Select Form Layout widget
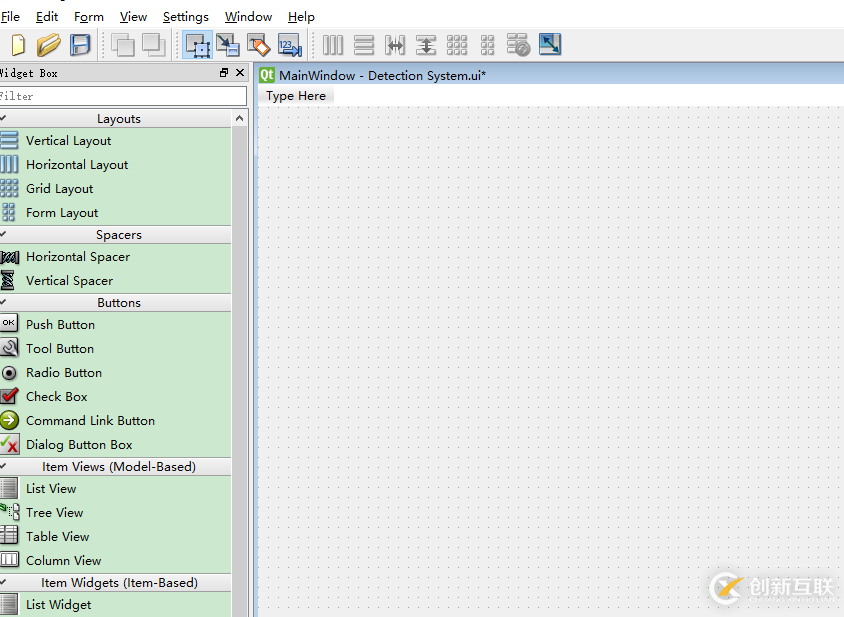This screenshot has height=617, width=844. tap(116, 213)
